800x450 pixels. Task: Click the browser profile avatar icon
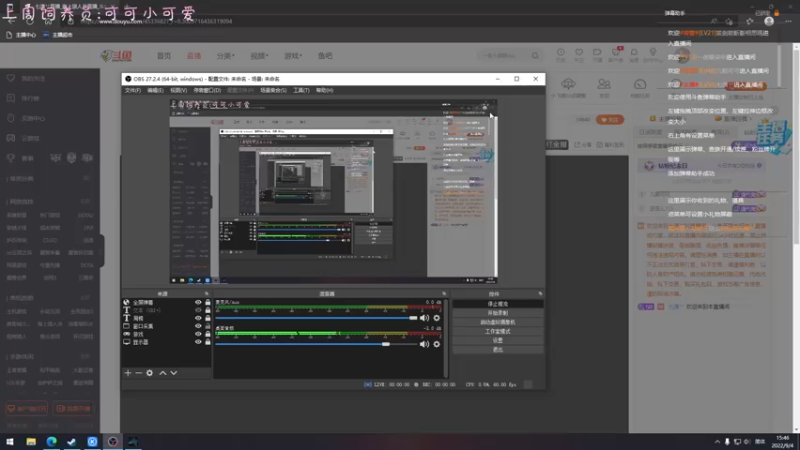(x=769, y=21)
